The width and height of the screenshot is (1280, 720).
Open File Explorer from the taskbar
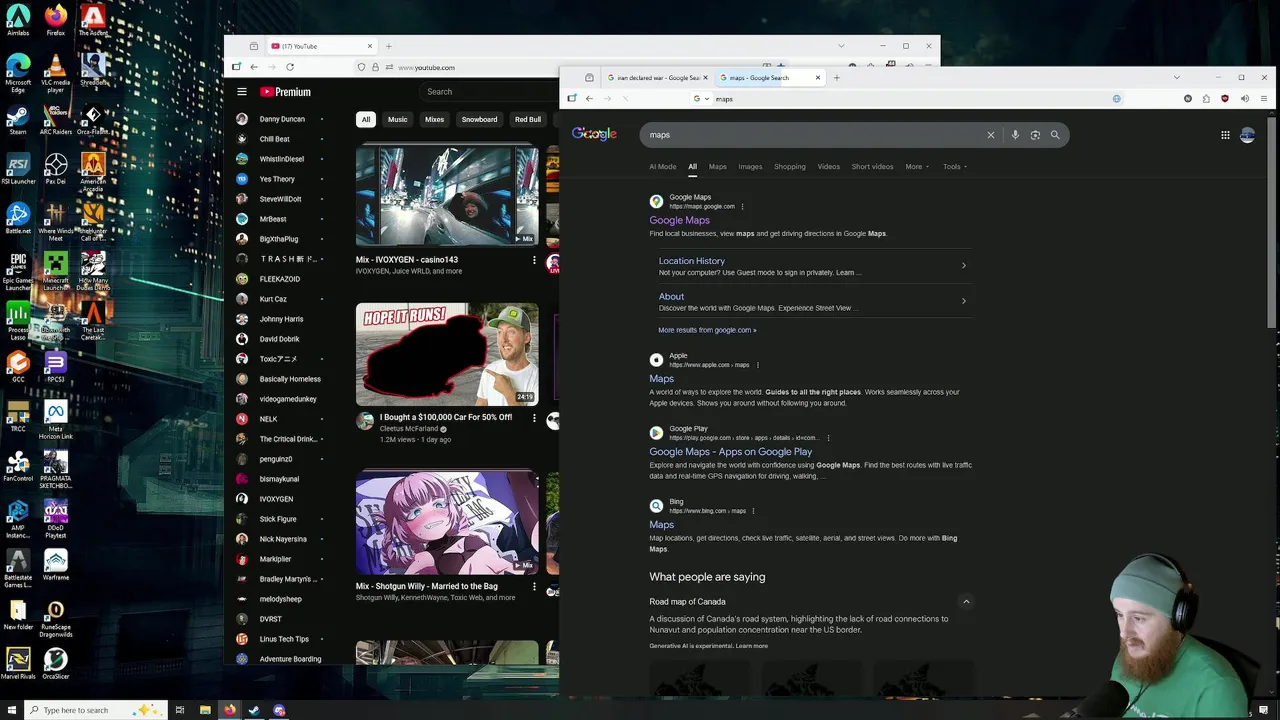coord(205,710)
